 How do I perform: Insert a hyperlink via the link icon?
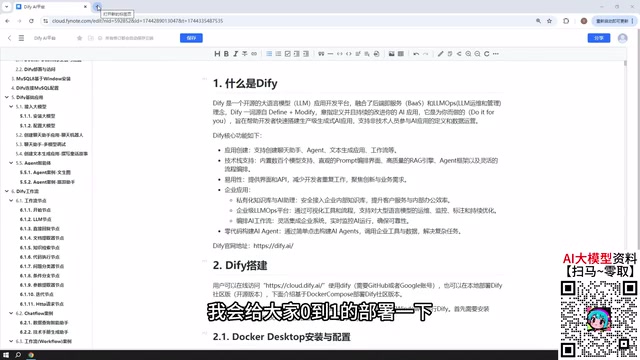tap(254, 54)
